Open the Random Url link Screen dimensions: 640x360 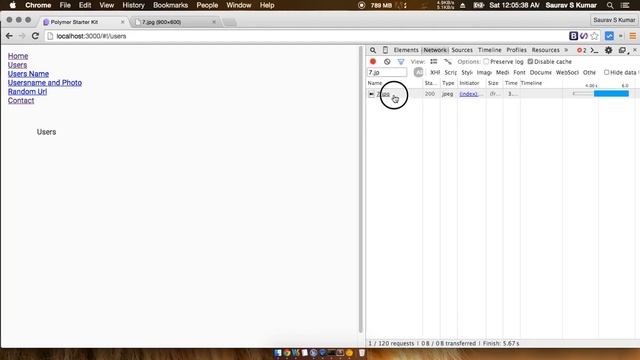click(x=27, y=92)
